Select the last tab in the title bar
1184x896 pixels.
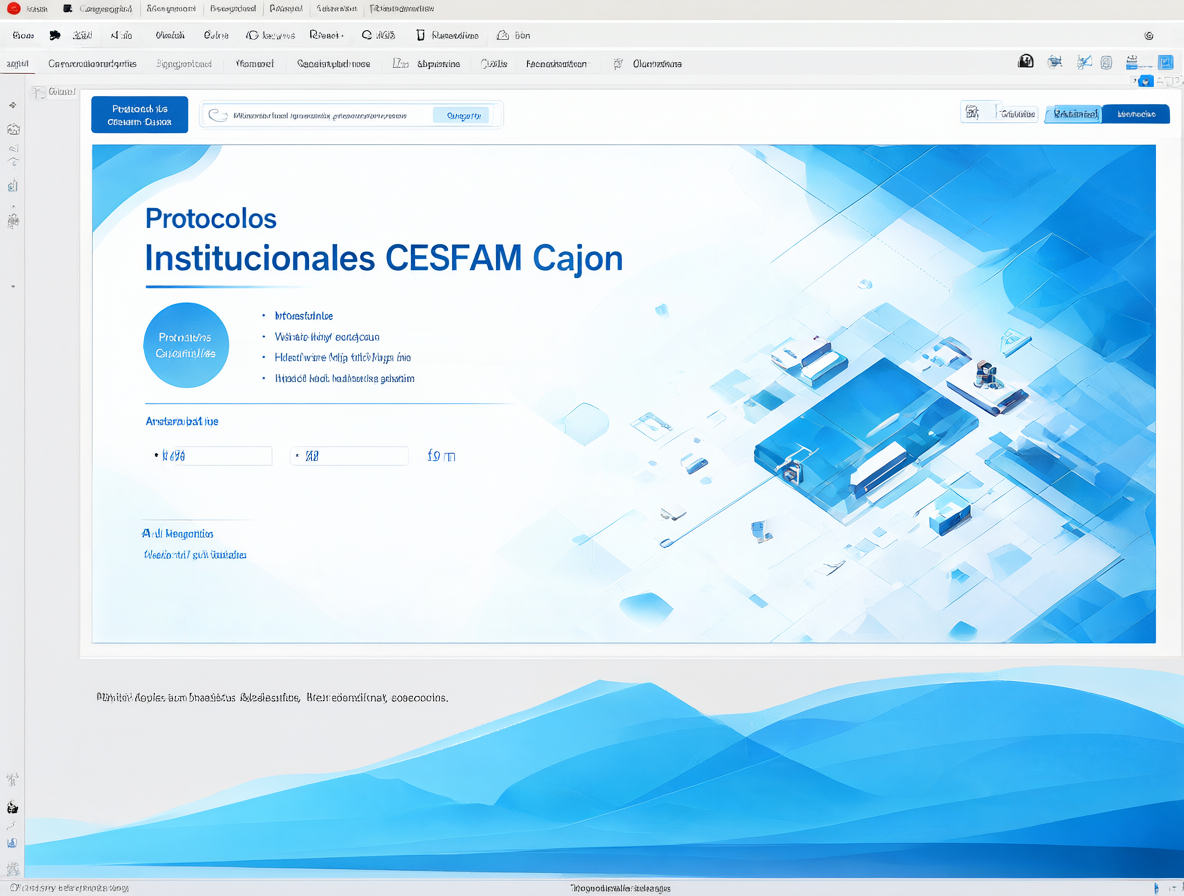tap(402, 9)
